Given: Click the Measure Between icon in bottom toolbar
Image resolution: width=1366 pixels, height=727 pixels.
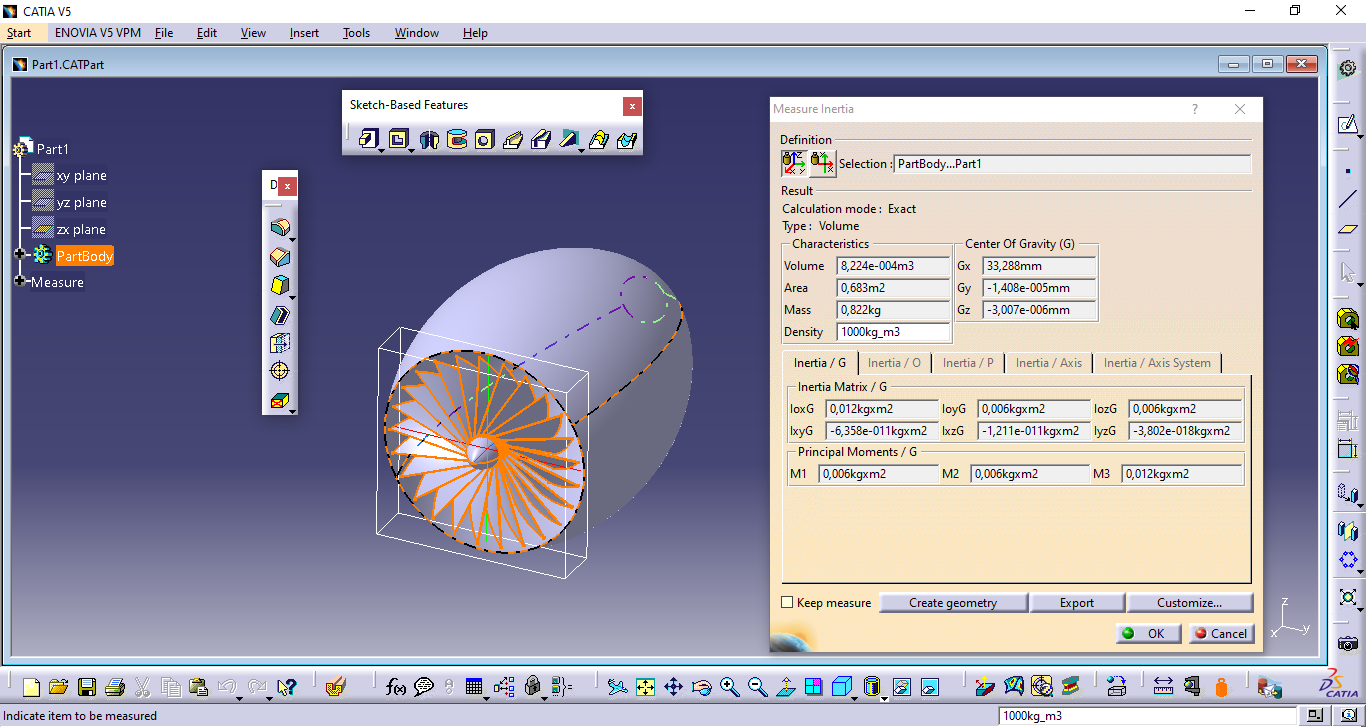Looking at the screenshot, I should coord(1163,687).
